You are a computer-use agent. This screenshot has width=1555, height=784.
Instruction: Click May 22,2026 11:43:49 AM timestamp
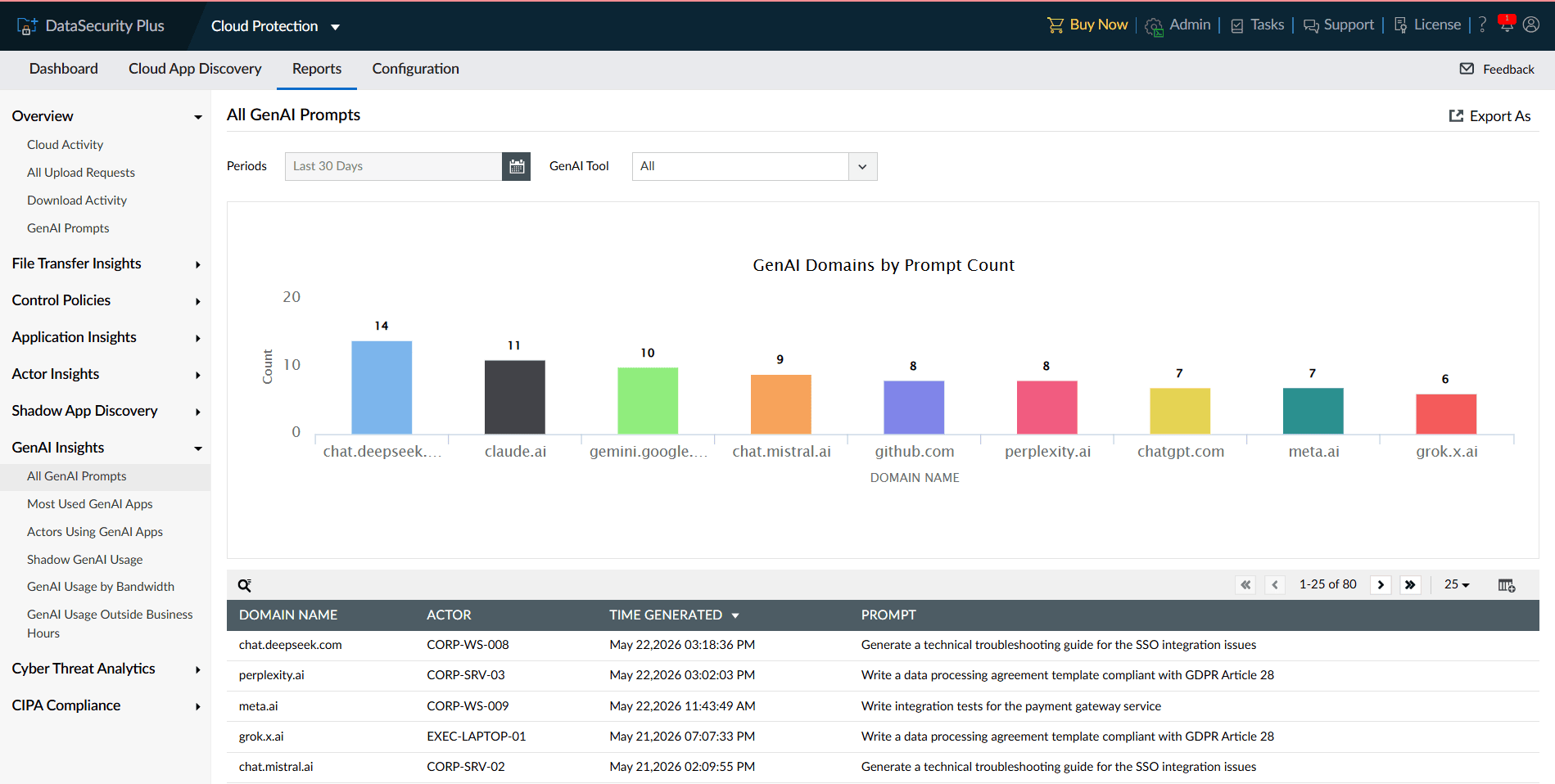click(x=683, y=706)
